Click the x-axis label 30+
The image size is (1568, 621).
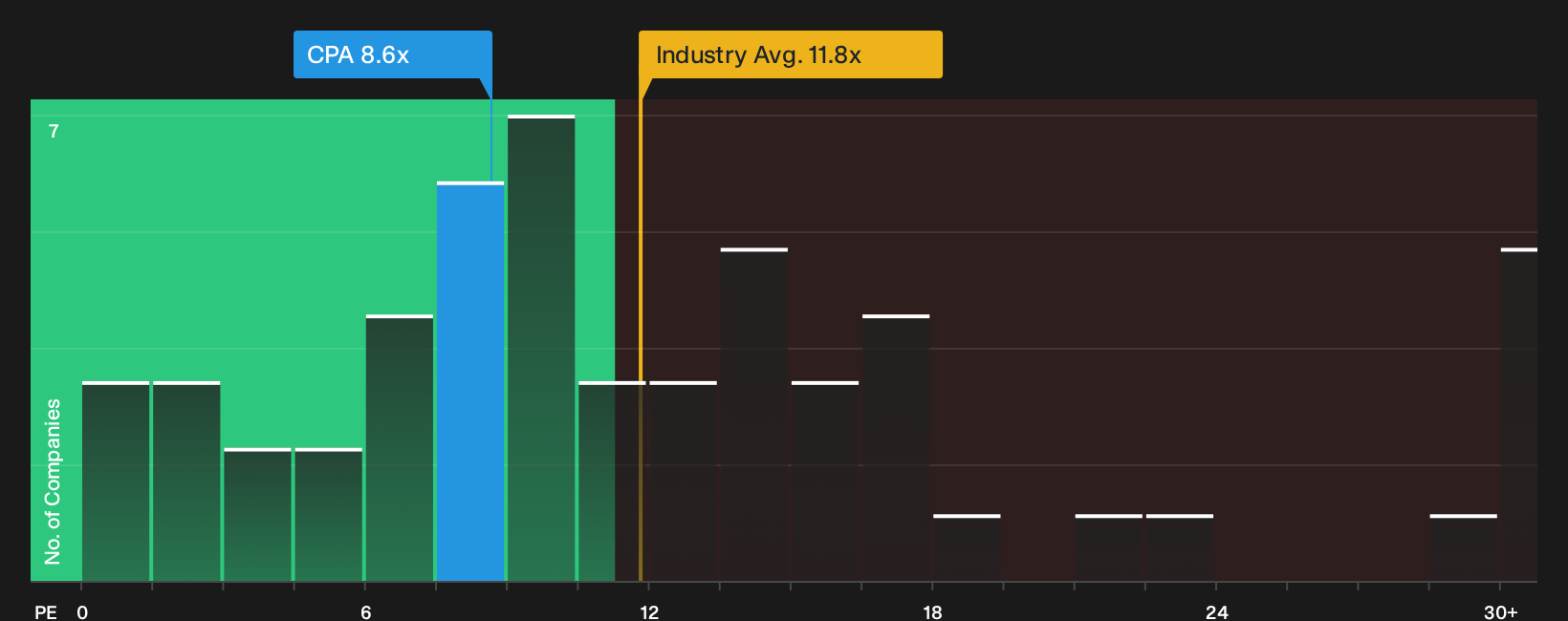coord(1500,611)
